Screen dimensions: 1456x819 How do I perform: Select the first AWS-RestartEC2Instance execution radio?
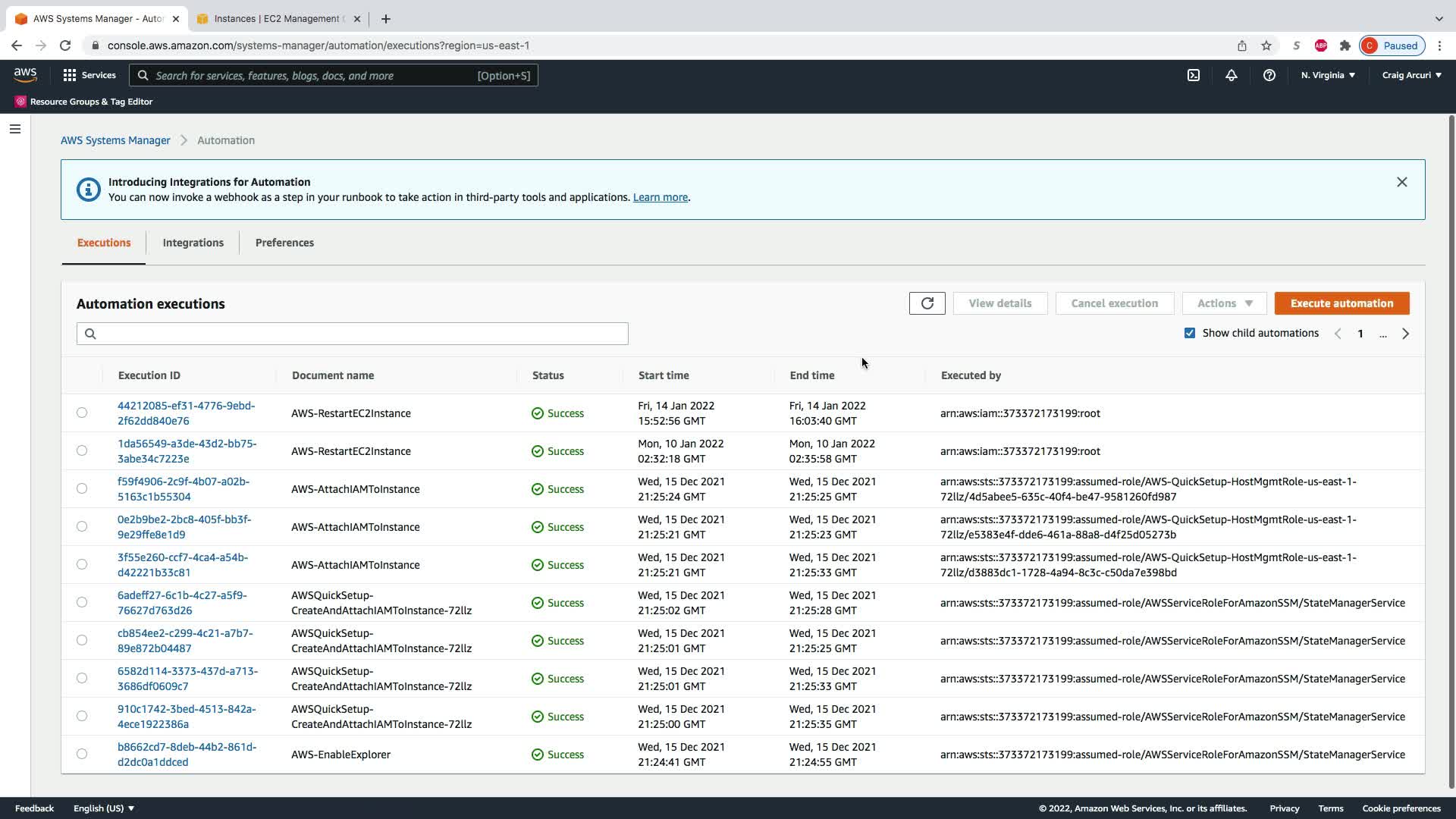82,413
